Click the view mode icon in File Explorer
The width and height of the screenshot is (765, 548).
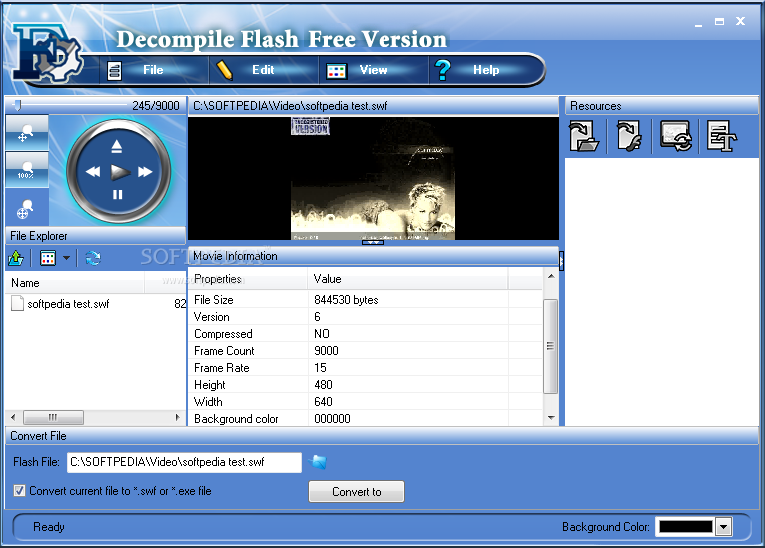tap(48, 258)
